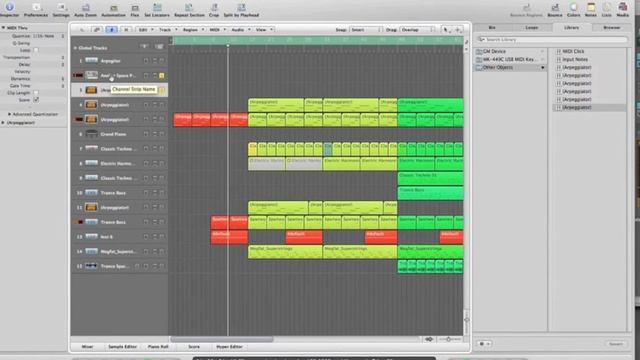Open the View local menu

264,30
